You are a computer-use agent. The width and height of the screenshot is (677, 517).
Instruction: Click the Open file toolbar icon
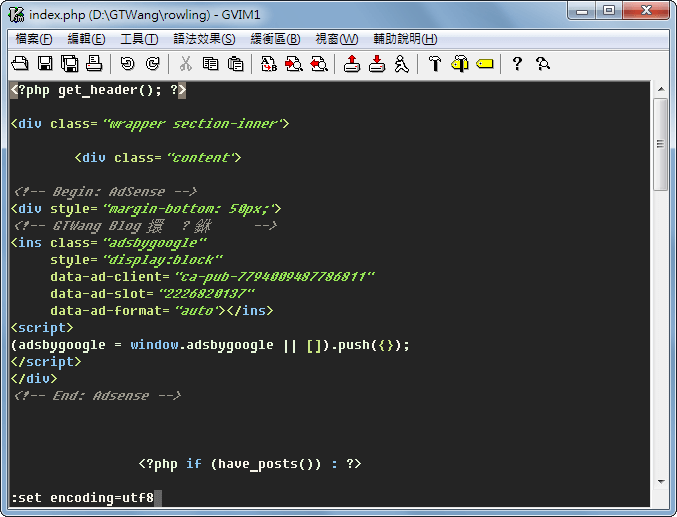(20, 64)
